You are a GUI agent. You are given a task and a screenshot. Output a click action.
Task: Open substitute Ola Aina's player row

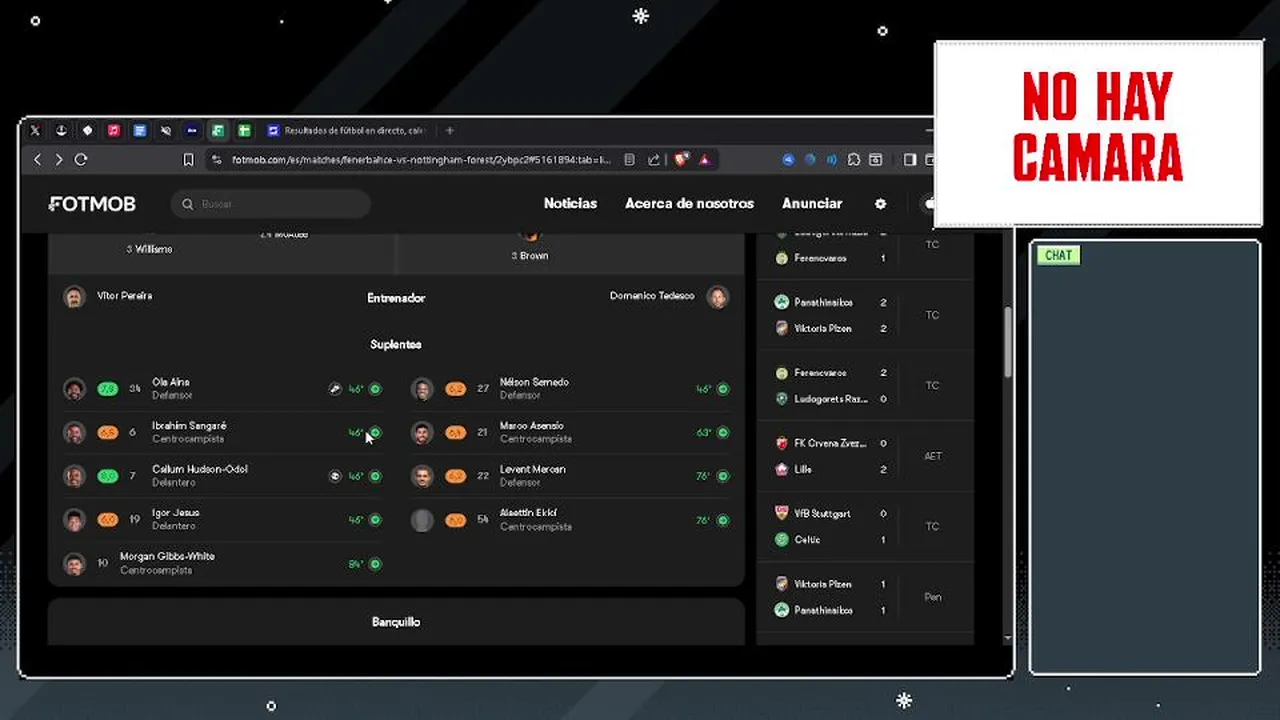[222, 389]
